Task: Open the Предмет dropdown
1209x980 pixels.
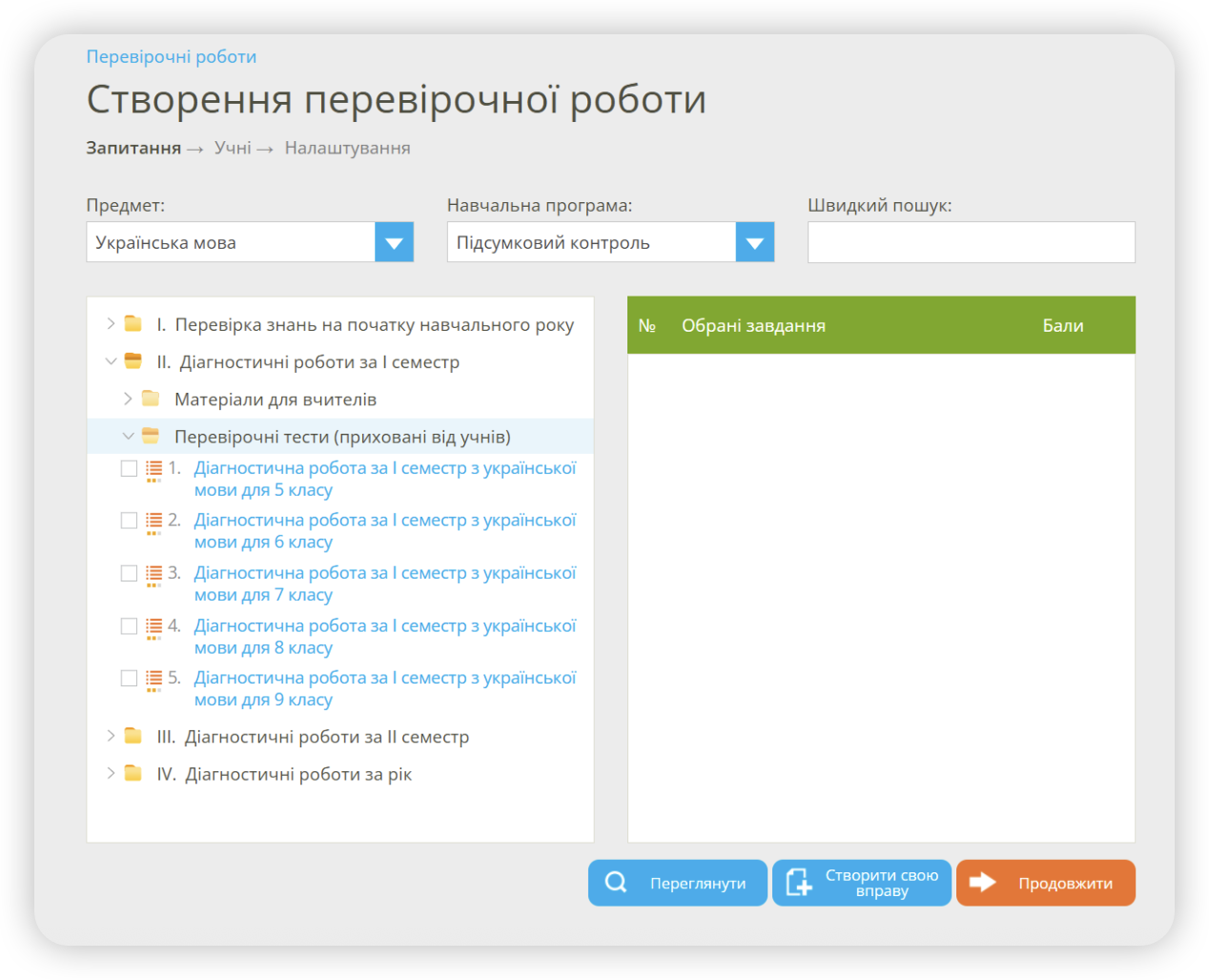Action: pos(394,241)
